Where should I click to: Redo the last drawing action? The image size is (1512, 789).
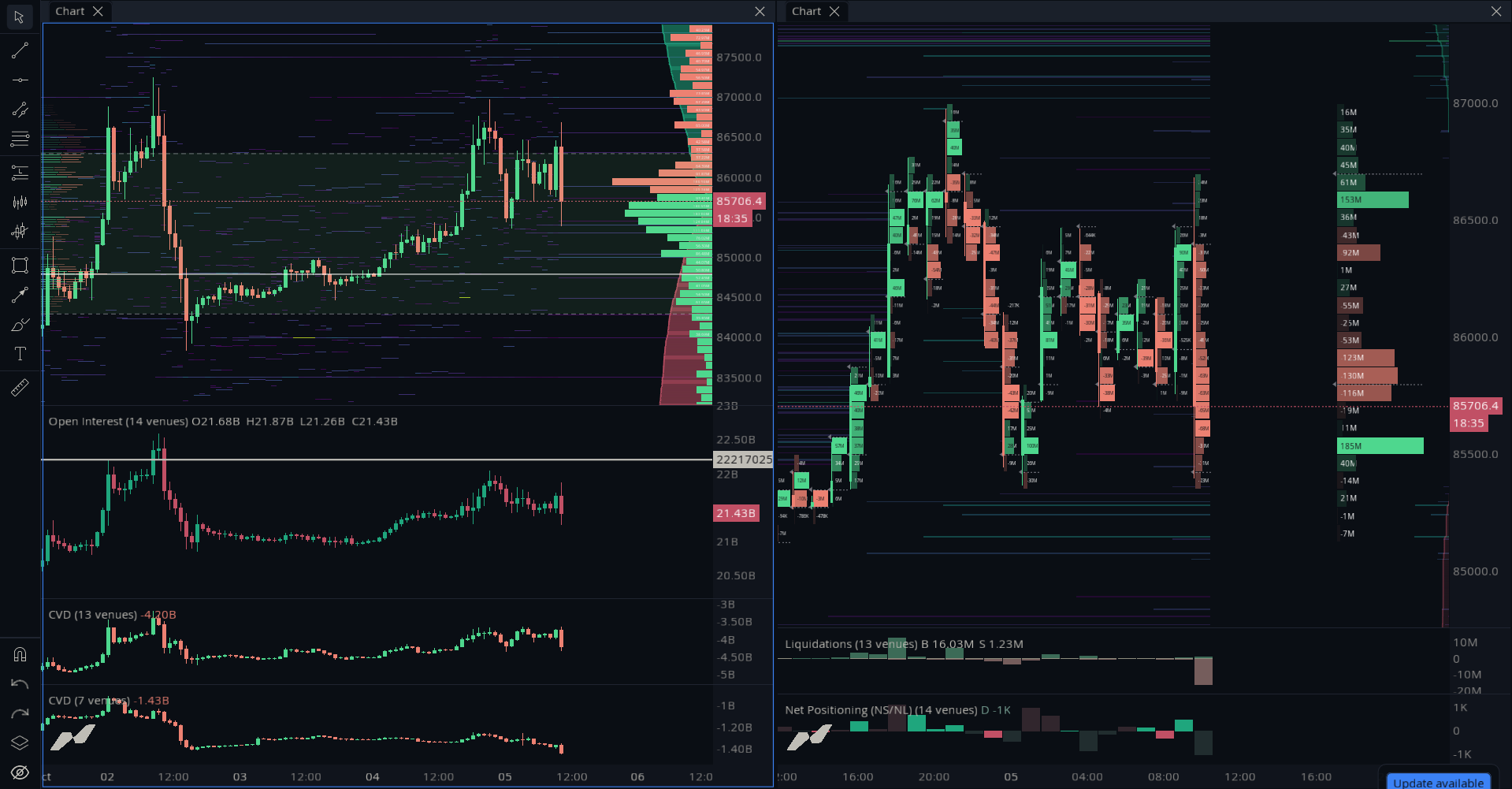[x=20, y=713]
